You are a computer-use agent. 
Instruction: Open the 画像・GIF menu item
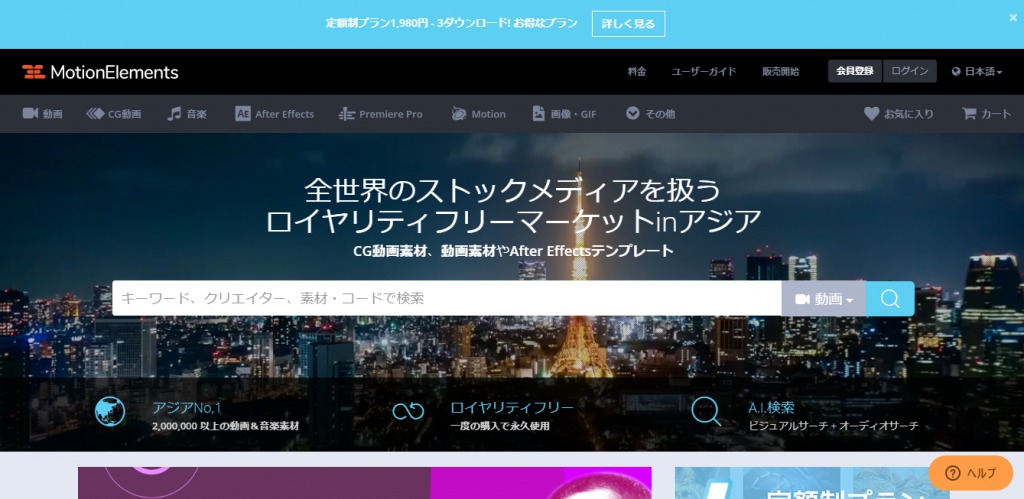pos(564,114)
